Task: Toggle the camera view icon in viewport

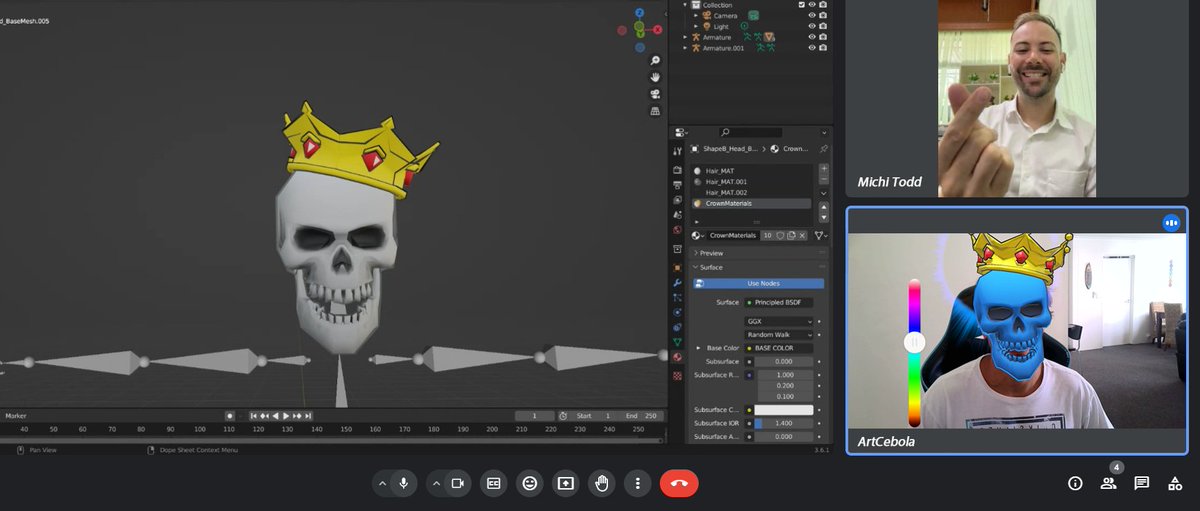Action: [655, 94]
